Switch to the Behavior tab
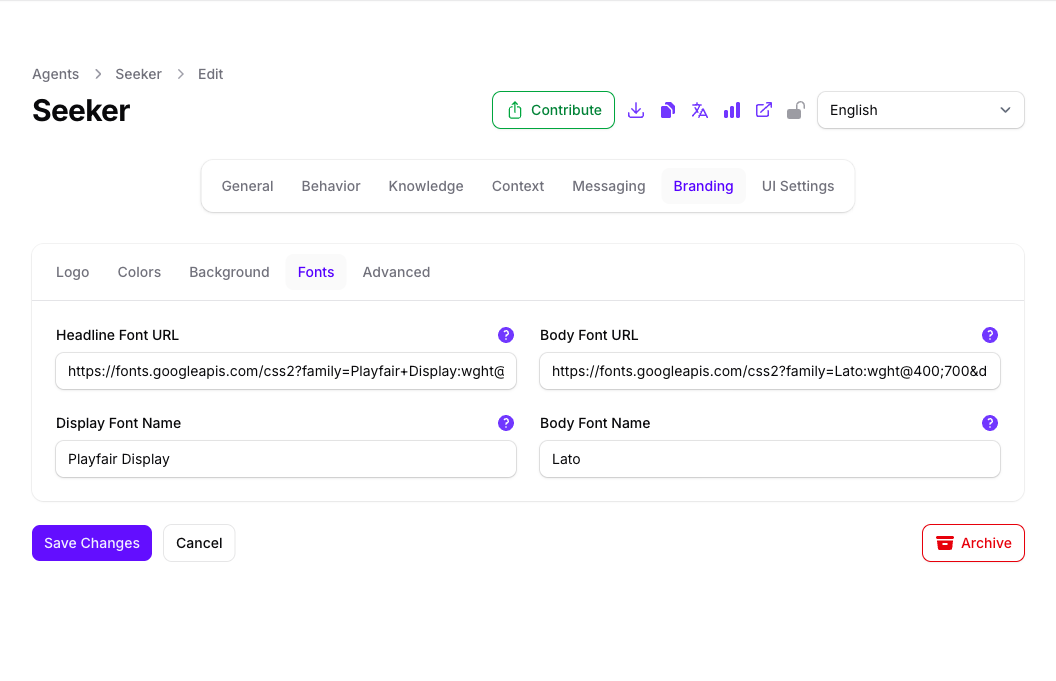 (x=331, y=186)
